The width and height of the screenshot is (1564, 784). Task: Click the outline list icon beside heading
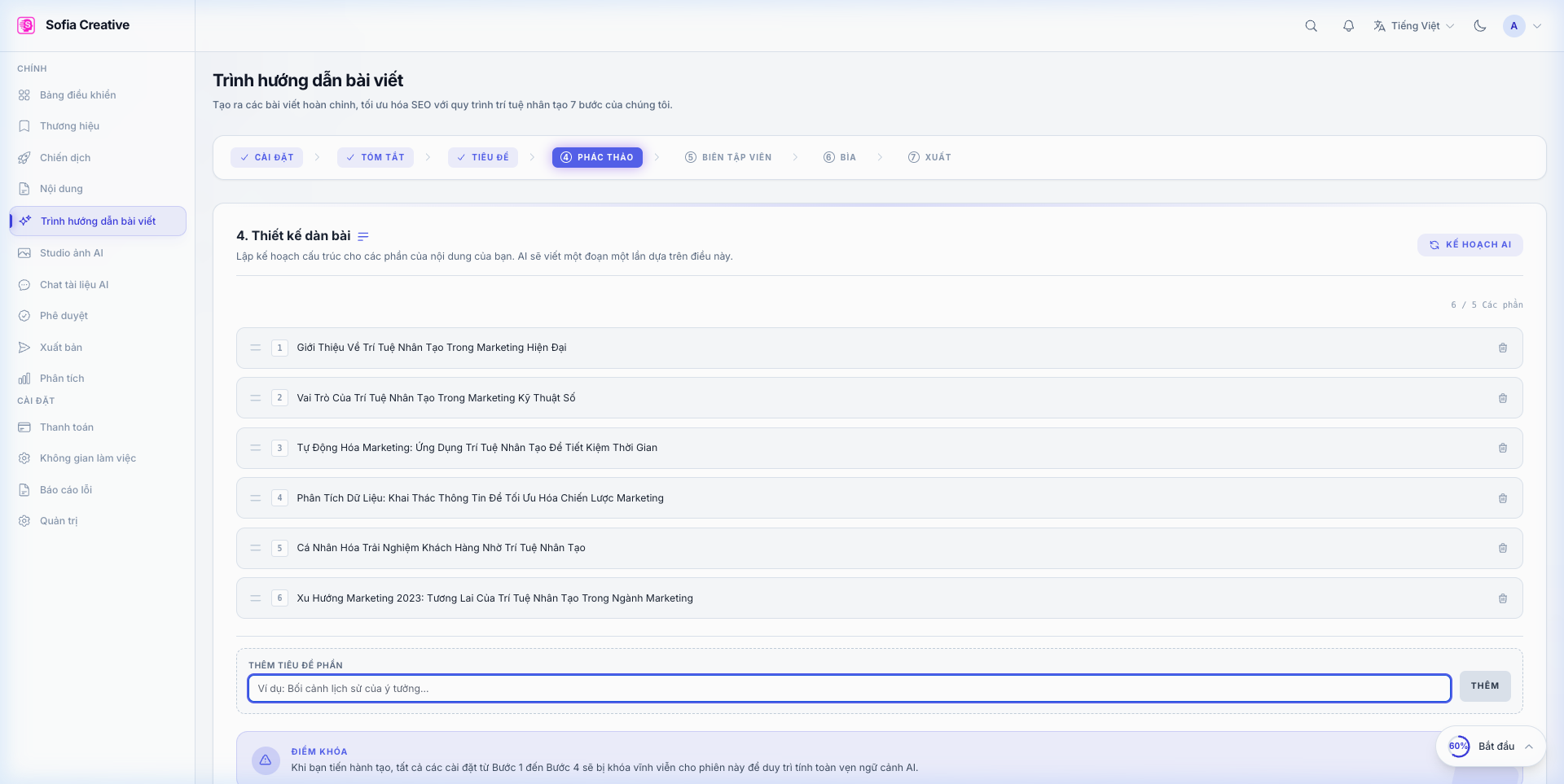click(x=363, y=236)
